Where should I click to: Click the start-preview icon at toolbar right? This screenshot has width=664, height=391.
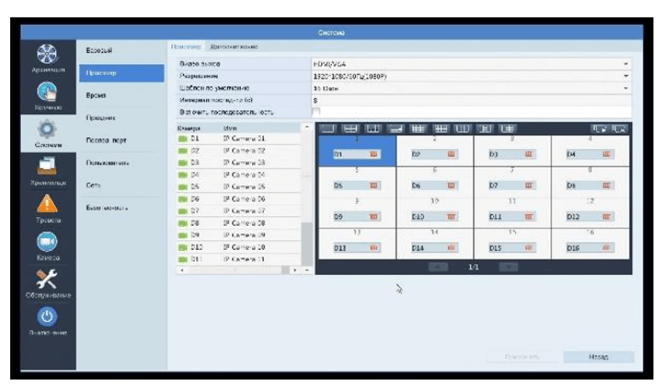599,129
